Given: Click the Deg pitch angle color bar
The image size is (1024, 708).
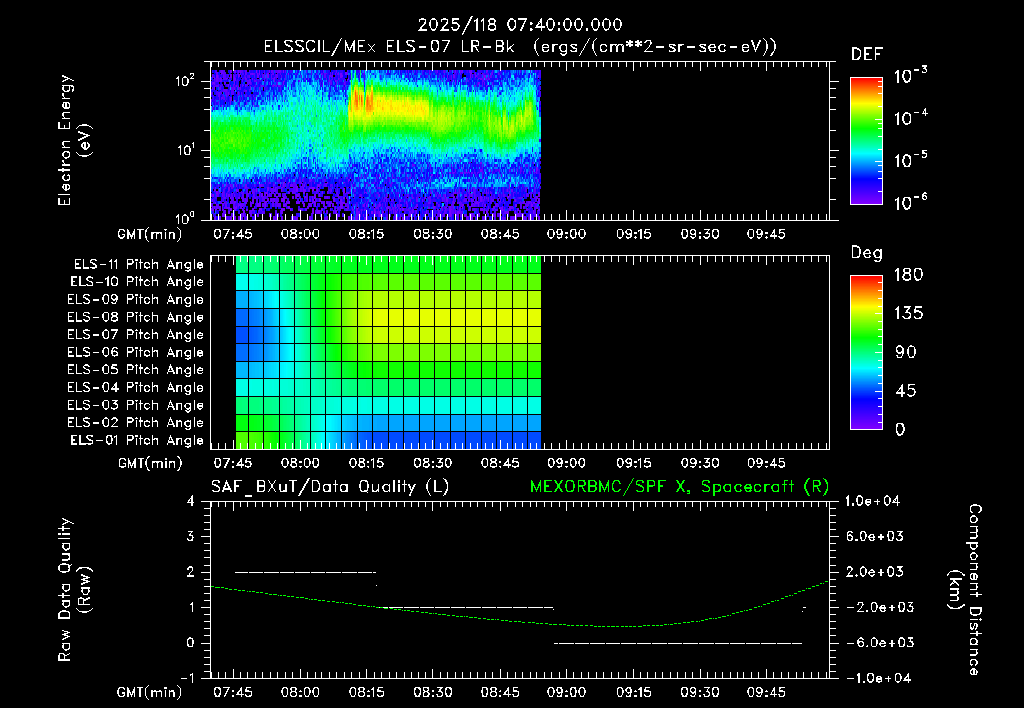Looking at the screenshot, I should (x=866, y=352).
